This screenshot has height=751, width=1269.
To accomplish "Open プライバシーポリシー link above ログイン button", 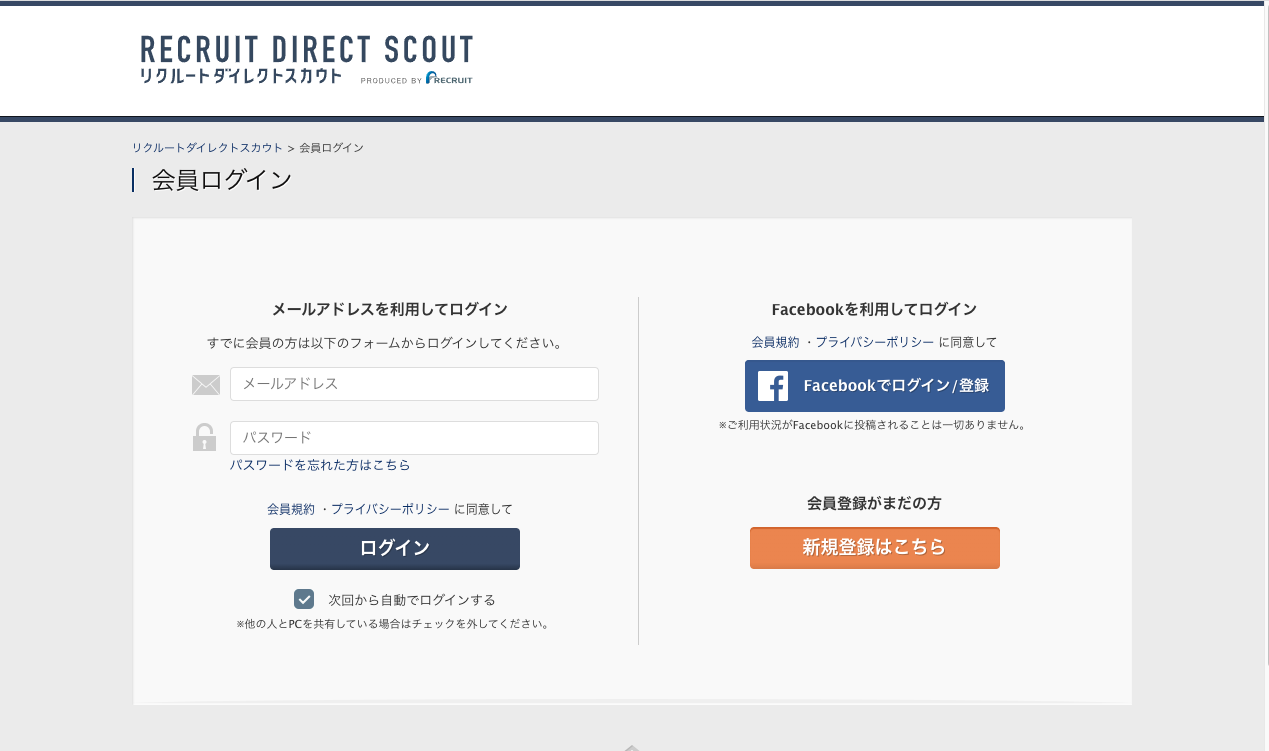I will pyautogui.click(x=390, y=509).
